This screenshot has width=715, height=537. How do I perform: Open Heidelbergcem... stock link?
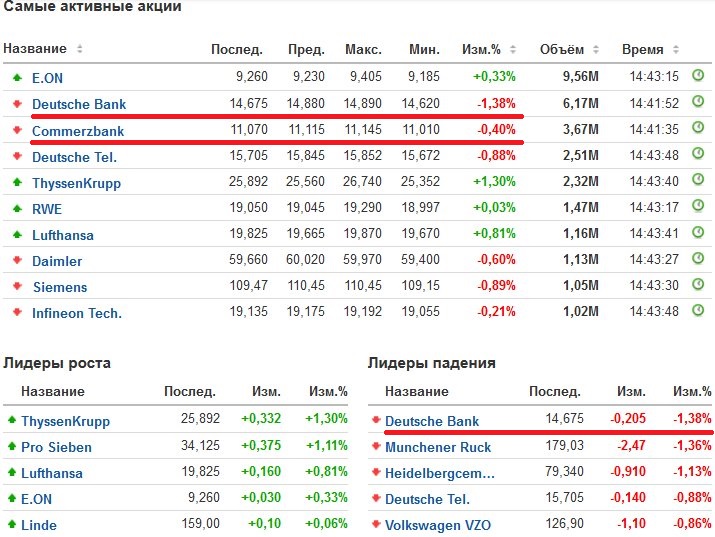point(439,473)
